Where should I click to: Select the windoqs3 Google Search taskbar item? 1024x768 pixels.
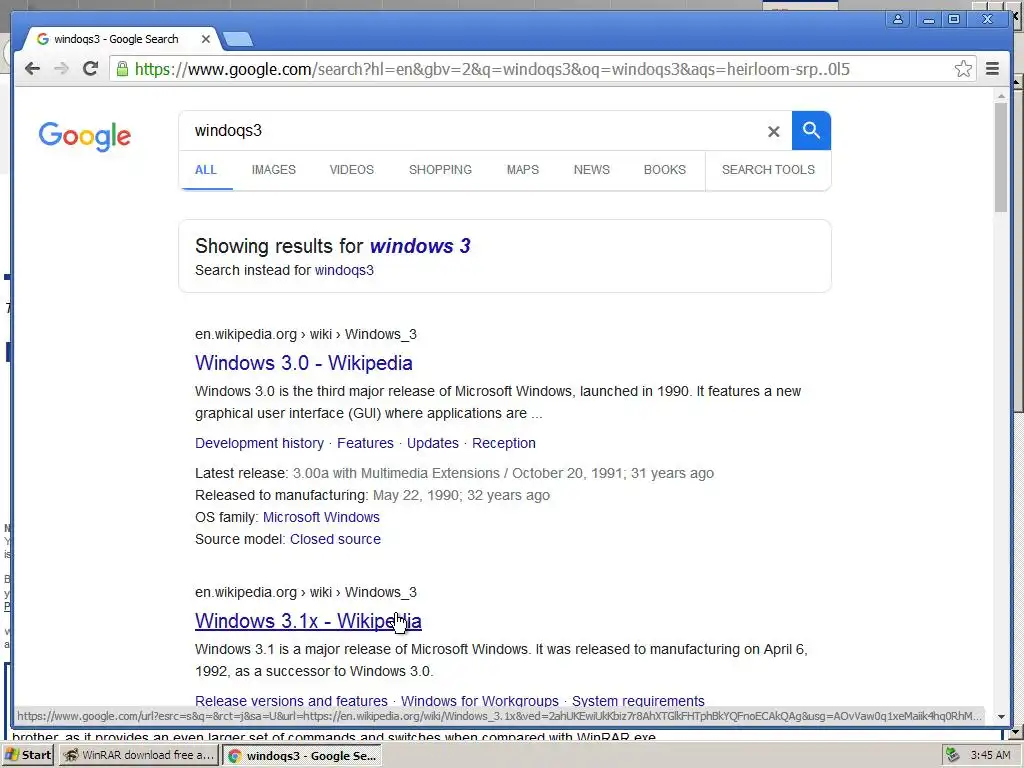coord(303,756)
